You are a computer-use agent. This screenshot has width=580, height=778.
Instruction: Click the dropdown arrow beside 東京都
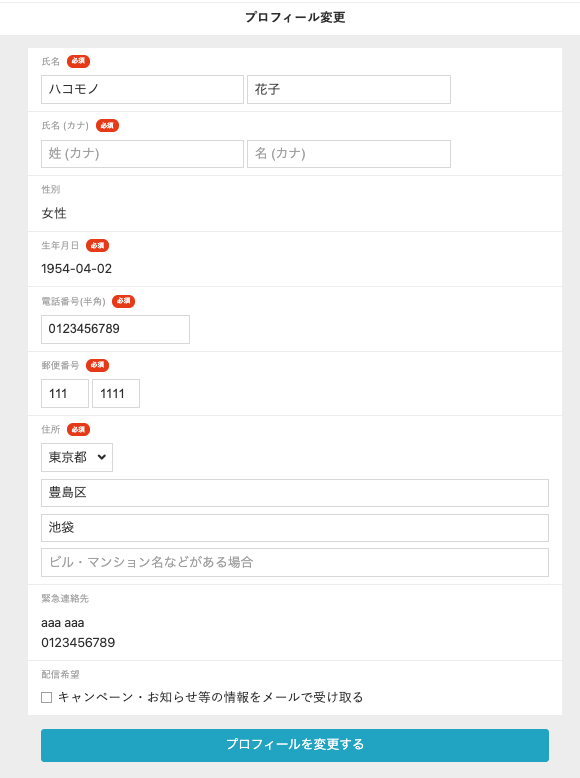tap(102, 457)
